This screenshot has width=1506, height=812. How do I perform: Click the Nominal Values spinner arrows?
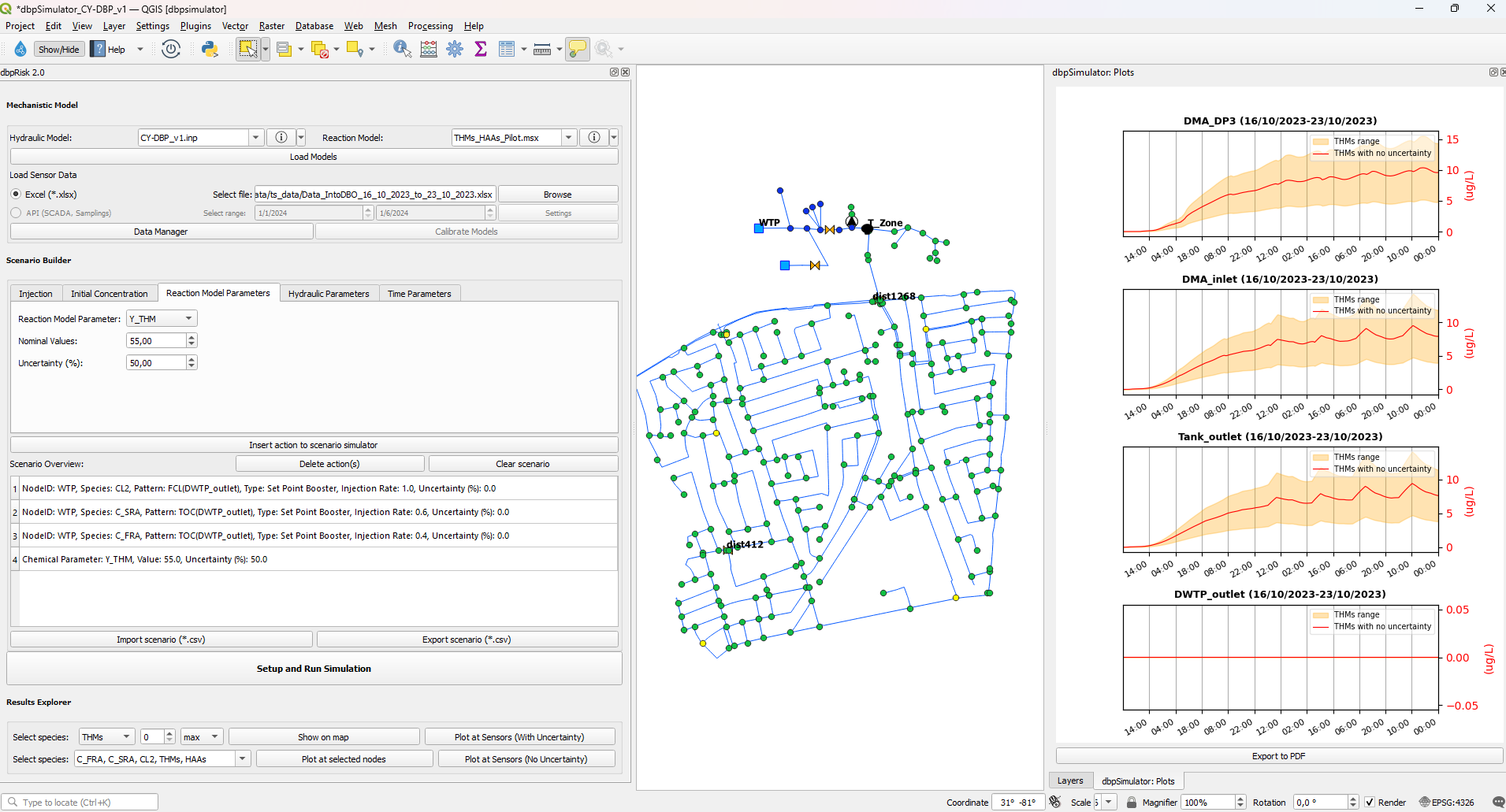(x=192, y=340)
